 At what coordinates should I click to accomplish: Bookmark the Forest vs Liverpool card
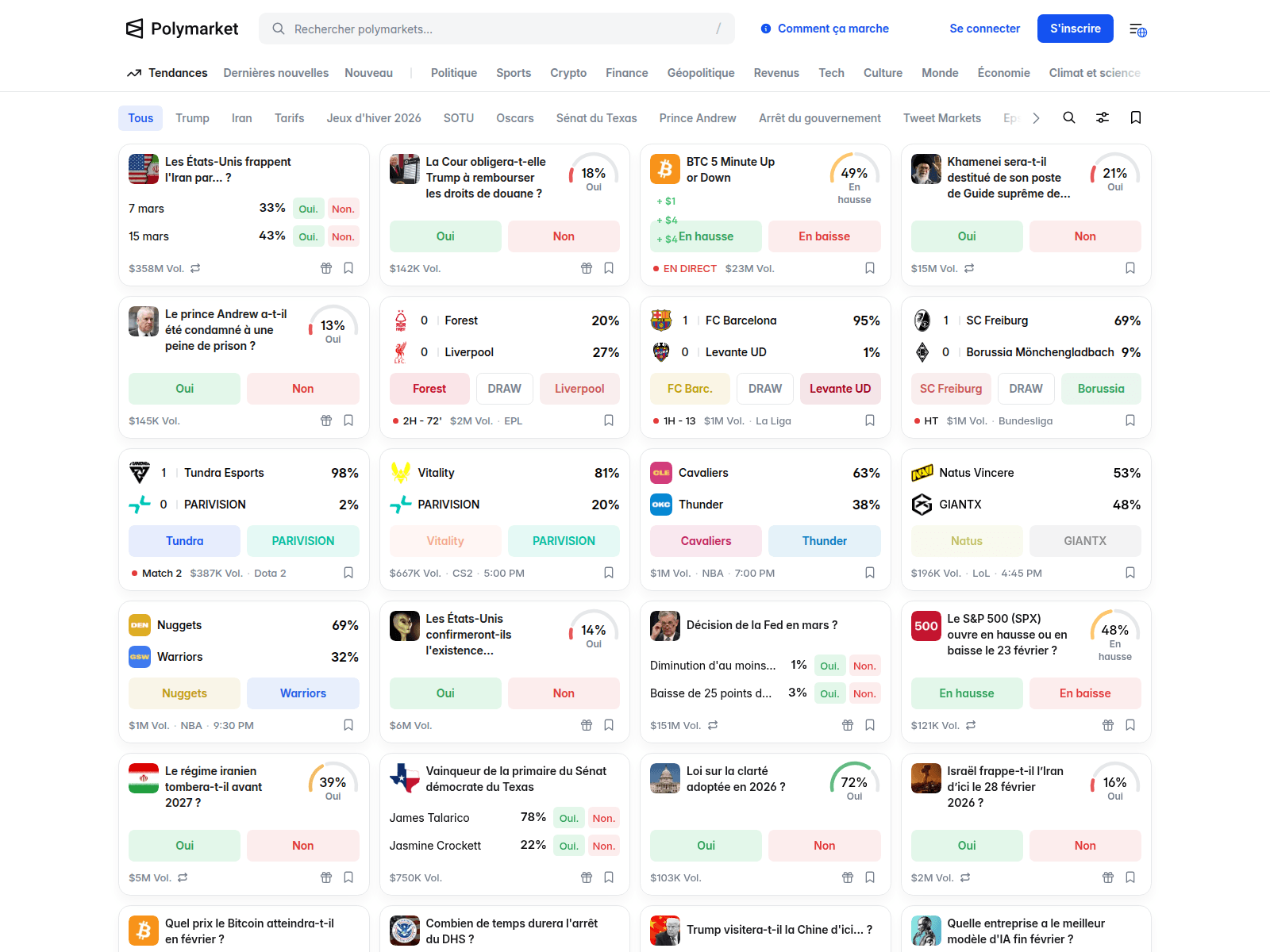coord(609,420)
